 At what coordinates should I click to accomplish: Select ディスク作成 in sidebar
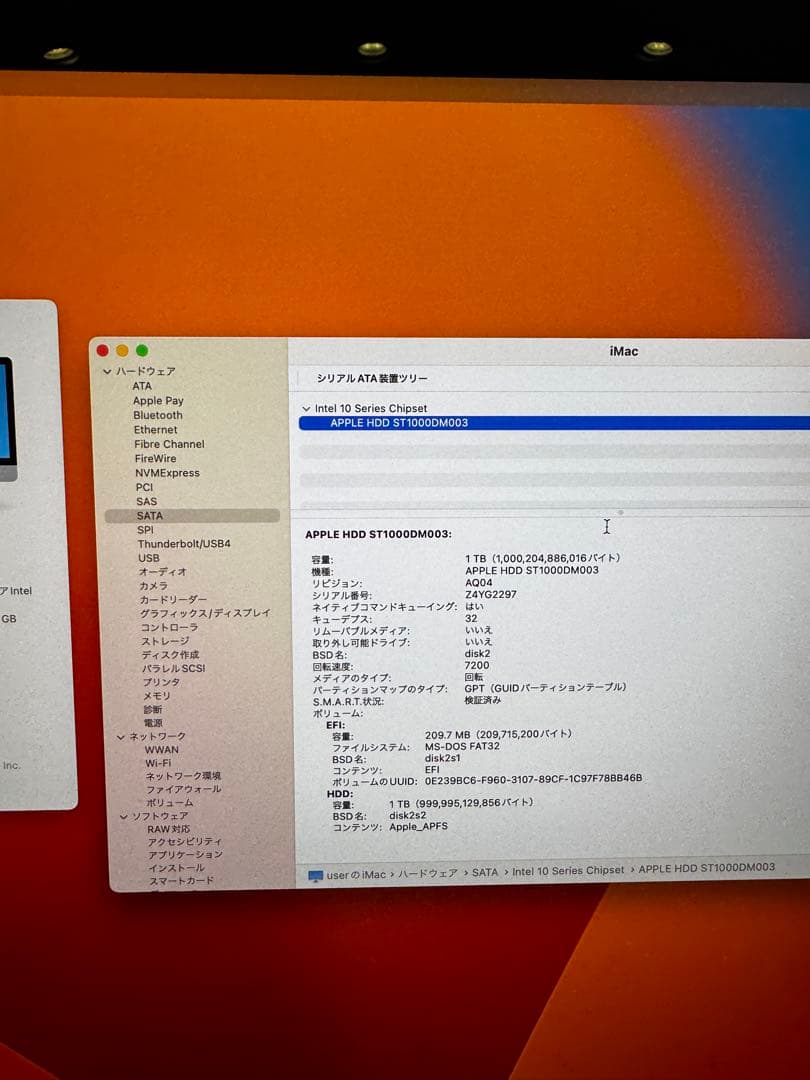[x=170, y=655]
